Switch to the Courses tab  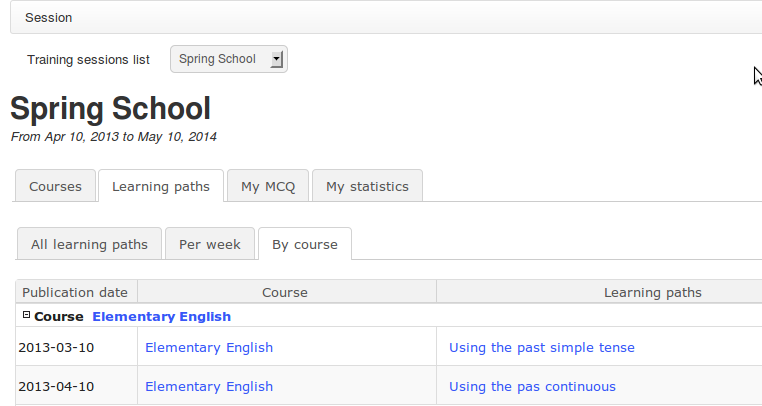click(55, 186)
